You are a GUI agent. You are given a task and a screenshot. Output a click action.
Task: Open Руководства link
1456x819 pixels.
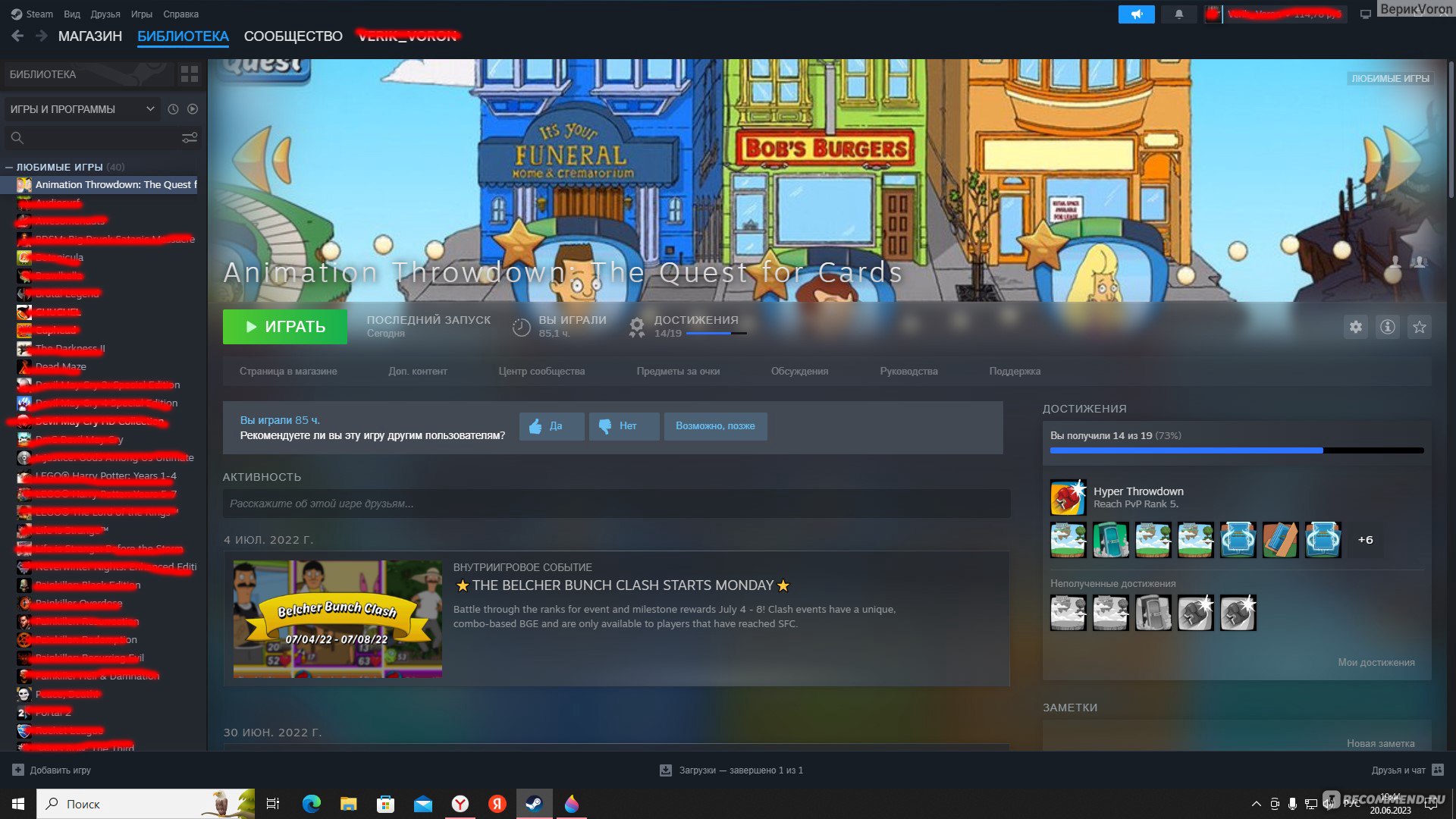(x=908, y=372)
